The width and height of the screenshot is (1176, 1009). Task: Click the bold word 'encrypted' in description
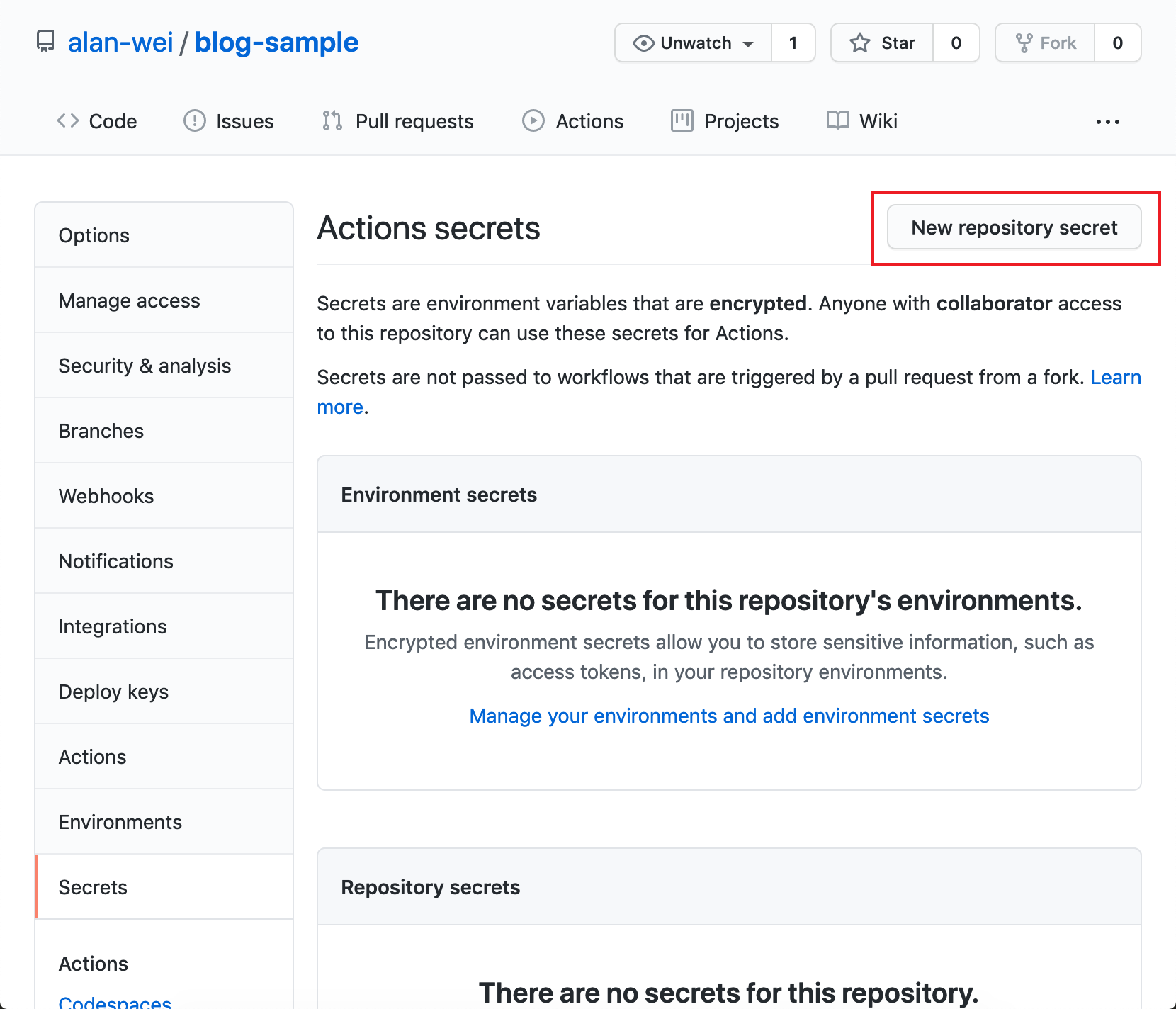[758, 303]
